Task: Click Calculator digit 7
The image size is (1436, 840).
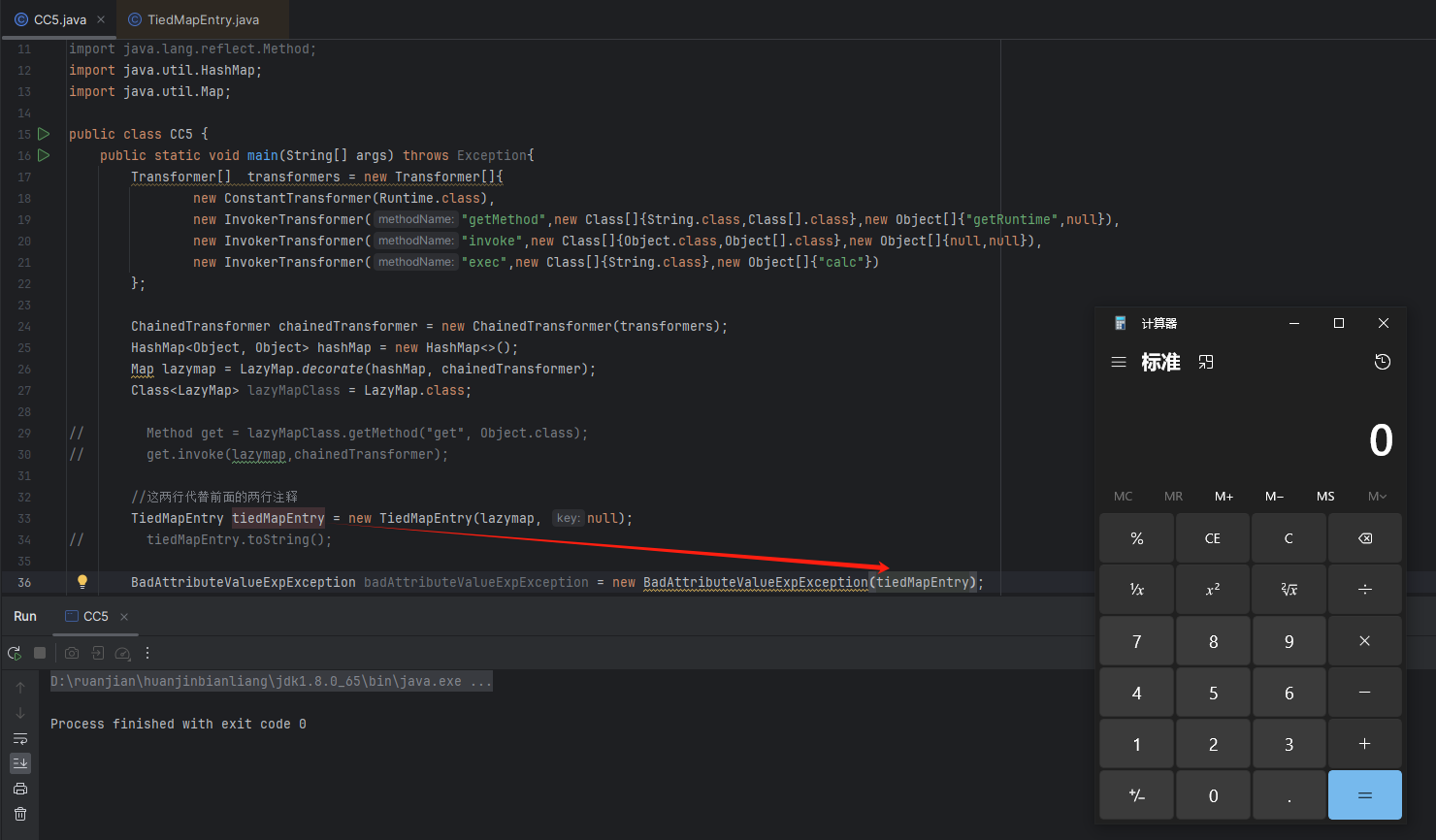Action: coord(1137,641)
